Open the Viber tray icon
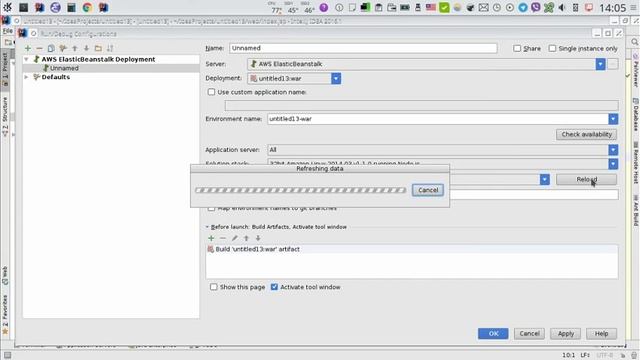Viewport: 640px width, 360px height. tap(536, 7)
